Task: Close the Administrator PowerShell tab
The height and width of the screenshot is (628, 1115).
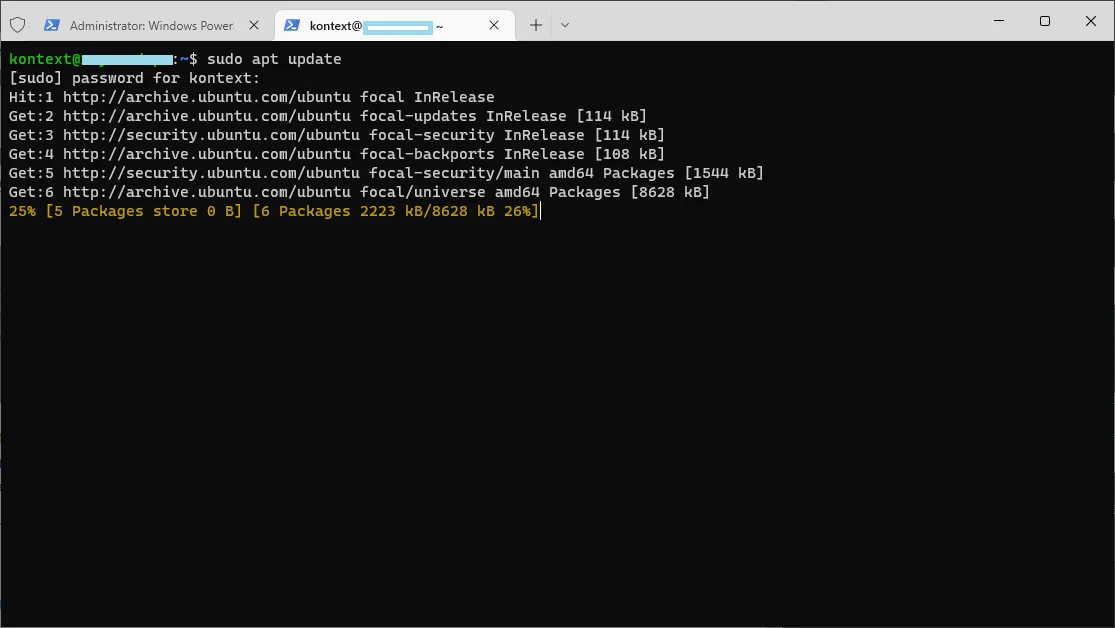Action: [253, 25]
